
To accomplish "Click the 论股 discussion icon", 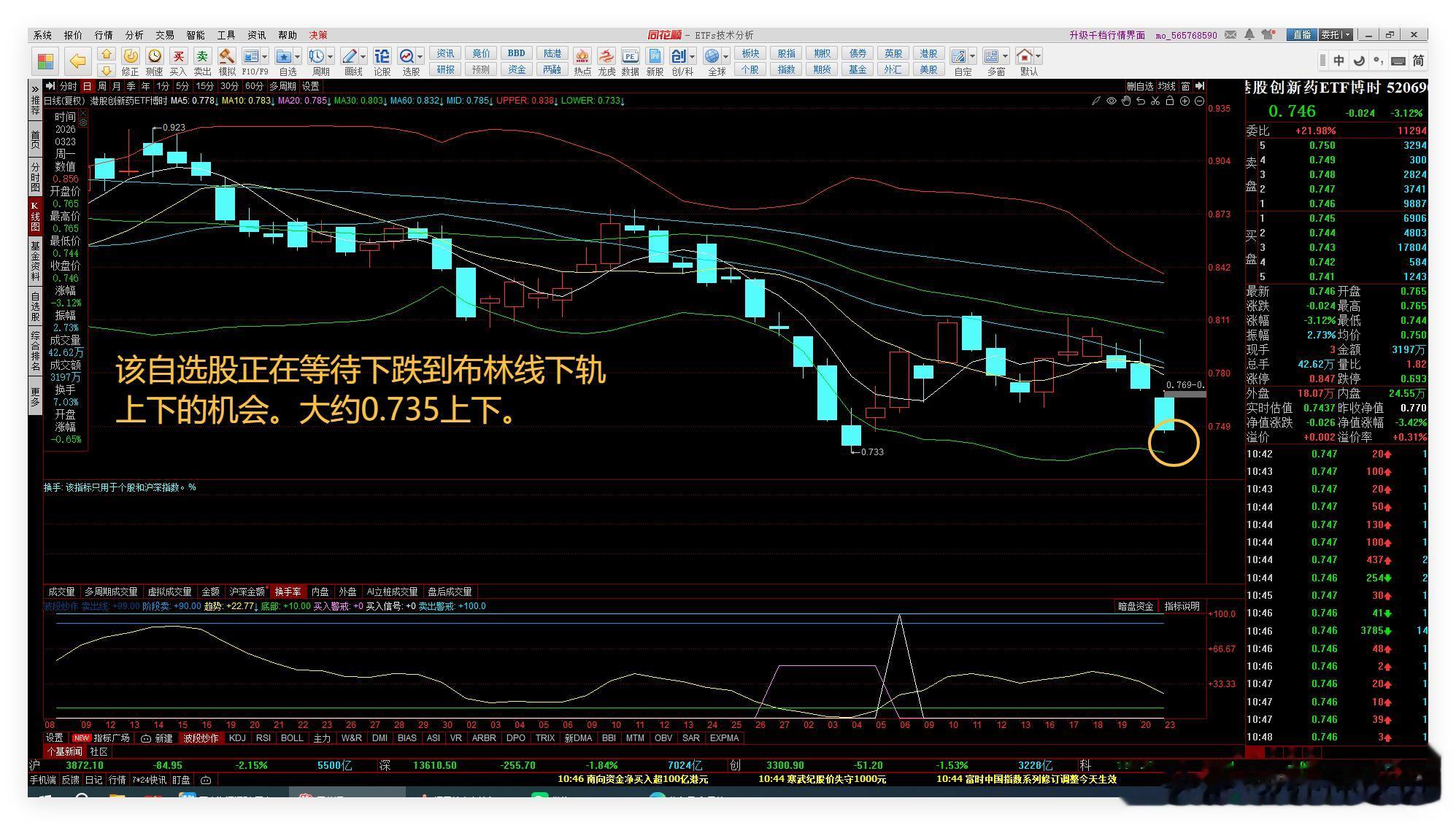I will pyautogui.click(x=382, y=57).
